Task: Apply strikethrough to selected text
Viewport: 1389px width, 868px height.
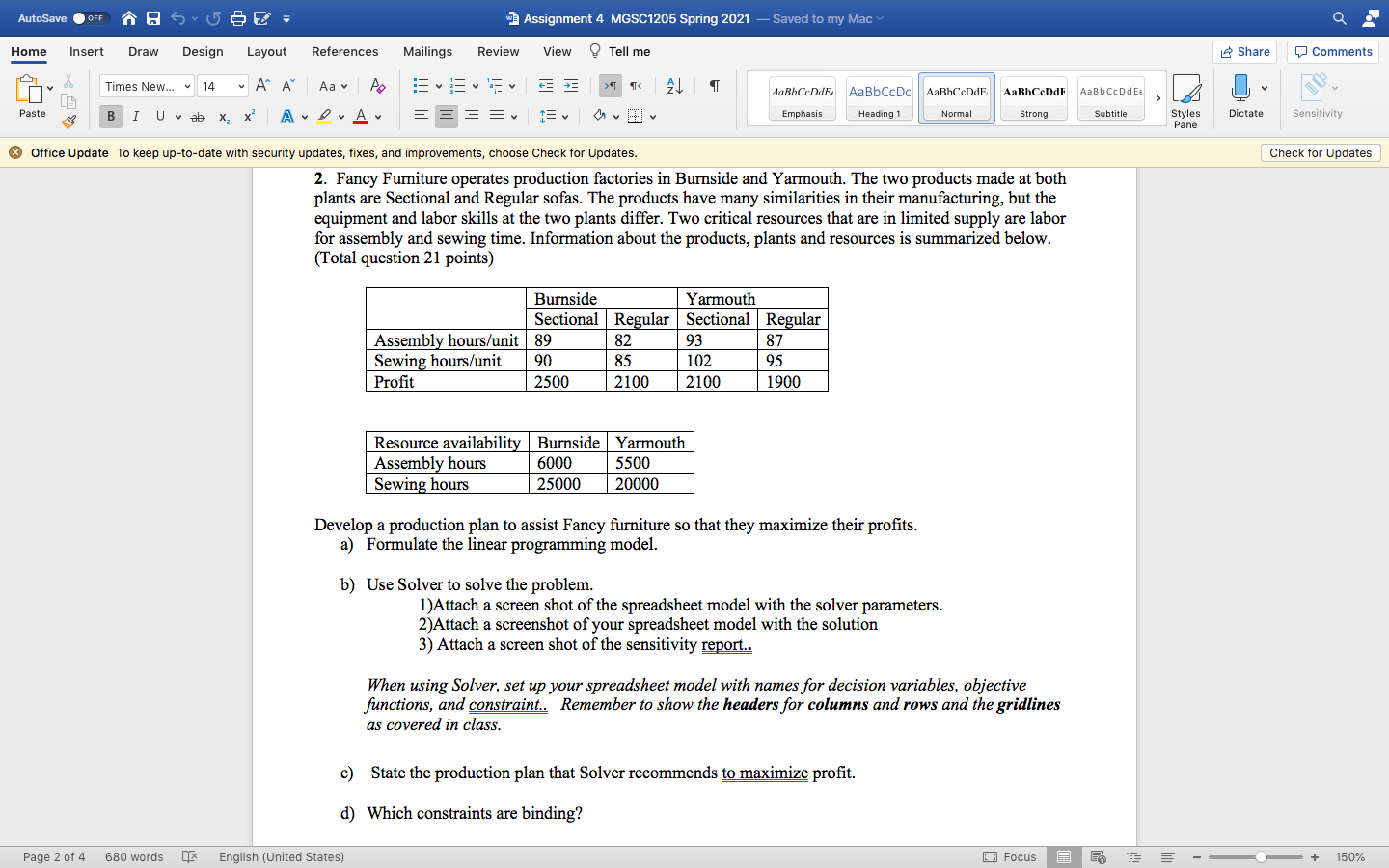Action: (197, 116)
